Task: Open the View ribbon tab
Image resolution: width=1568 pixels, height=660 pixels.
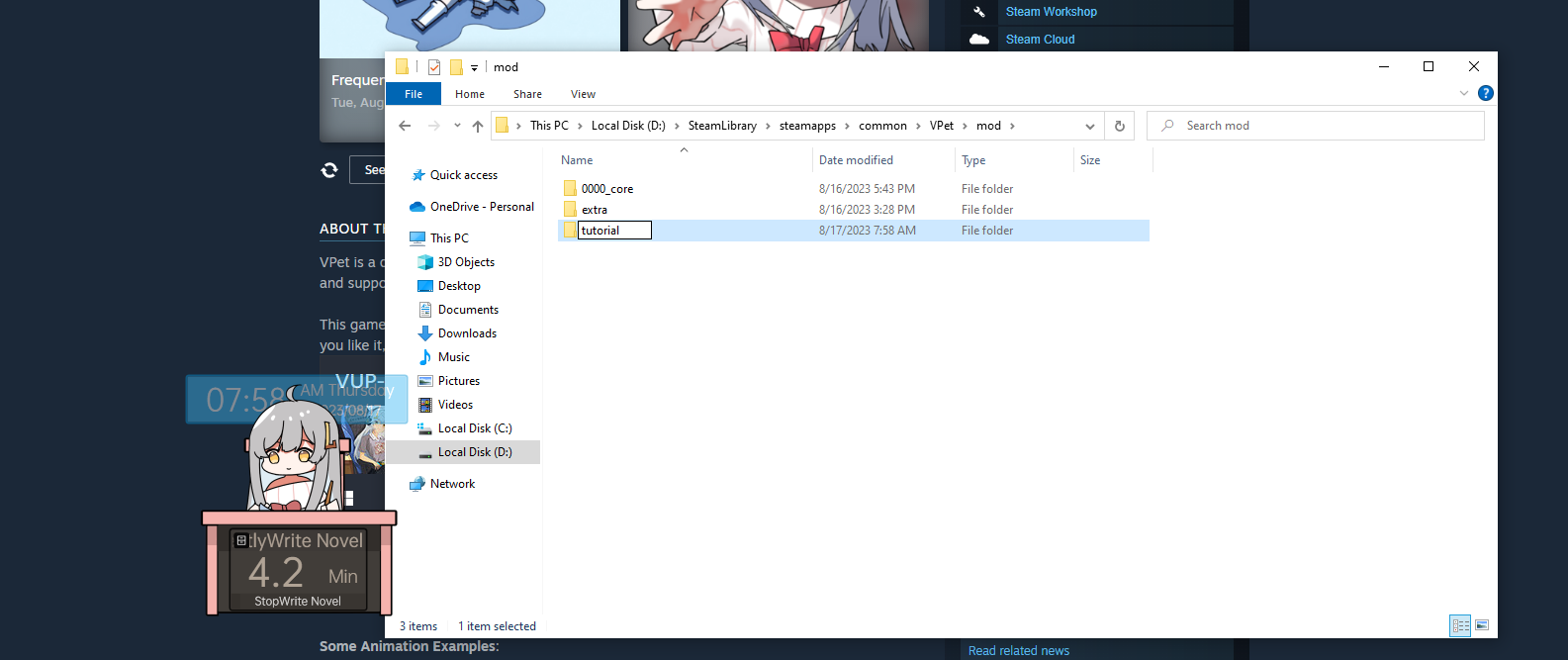Action: point(583,94)
